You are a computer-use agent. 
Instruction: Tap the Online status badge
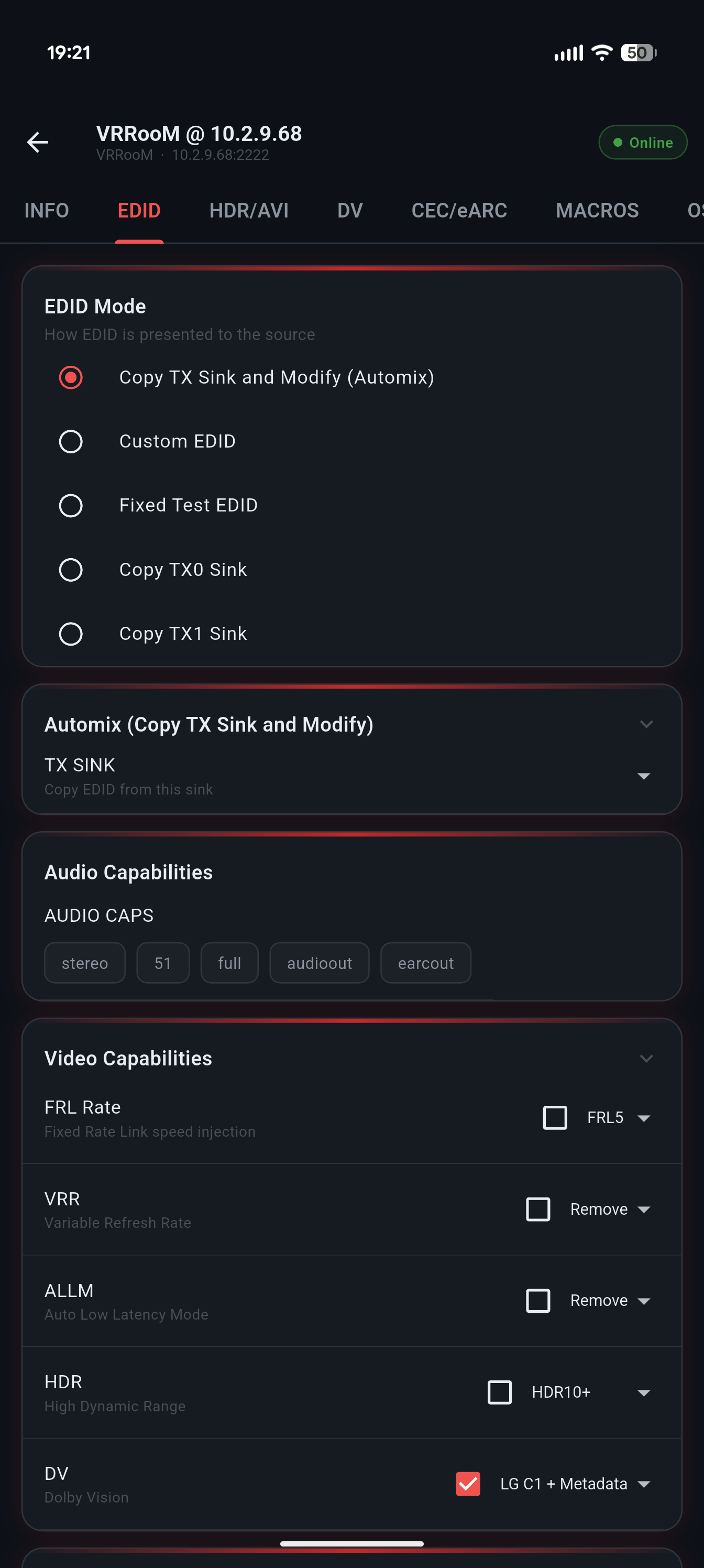point(643,143)
